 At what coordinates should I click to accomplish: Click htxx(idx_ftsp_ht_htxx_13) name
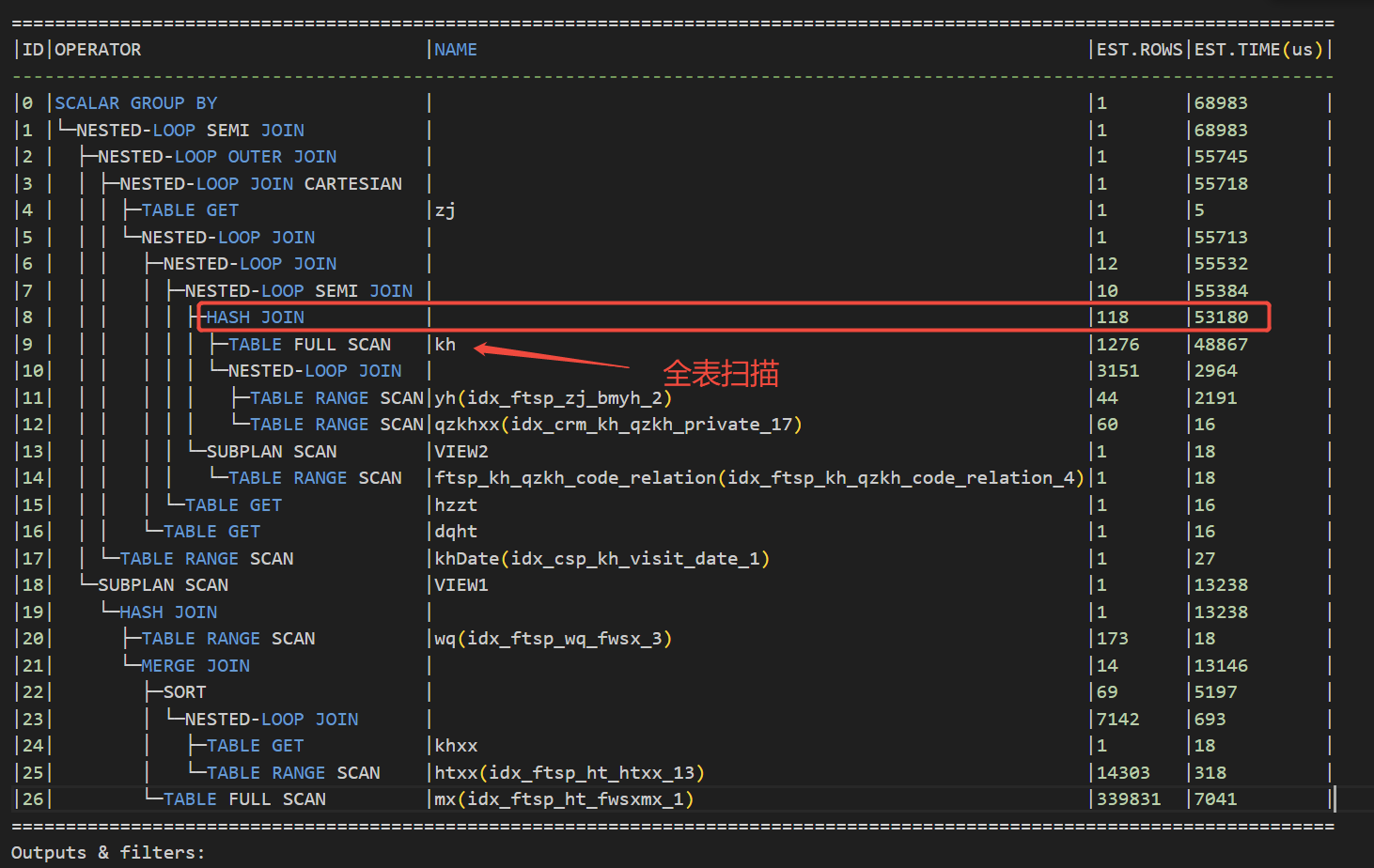coord(570,773)
